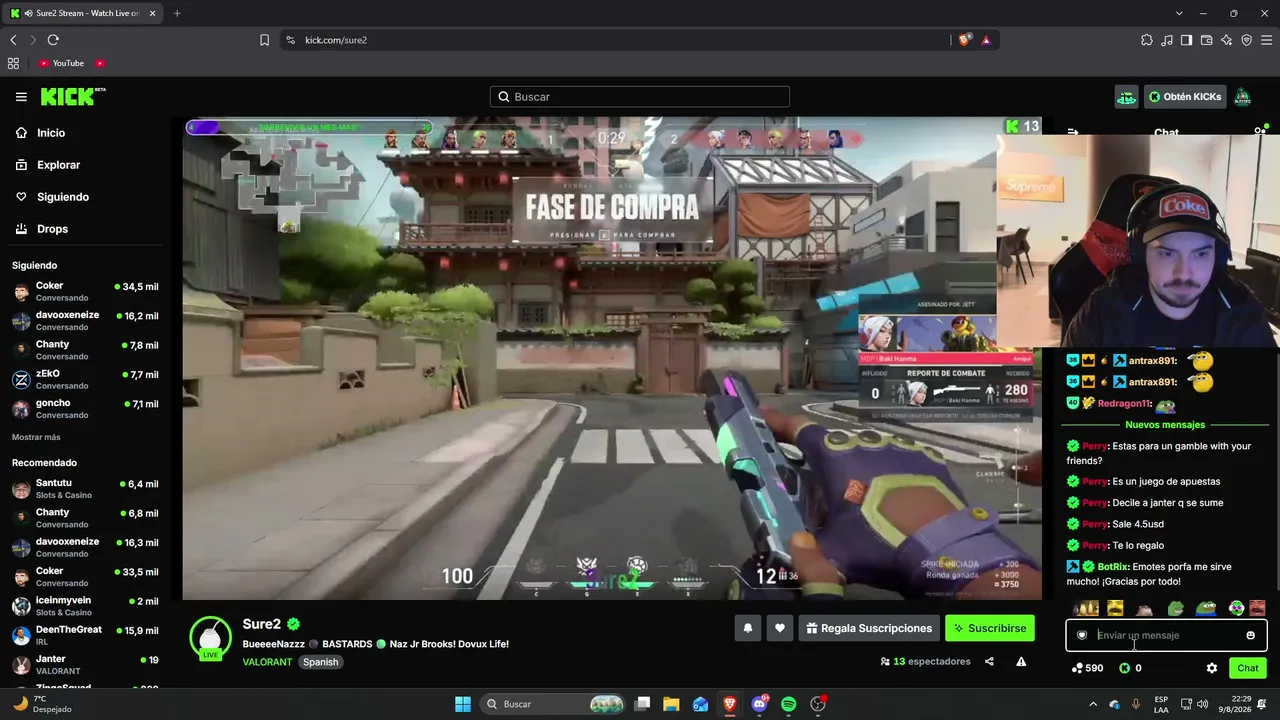Image resolution: width=1280 pixels, height=720 pixels.
Task: Open Discord from the taskbar
Action: [x=759, y=704]
